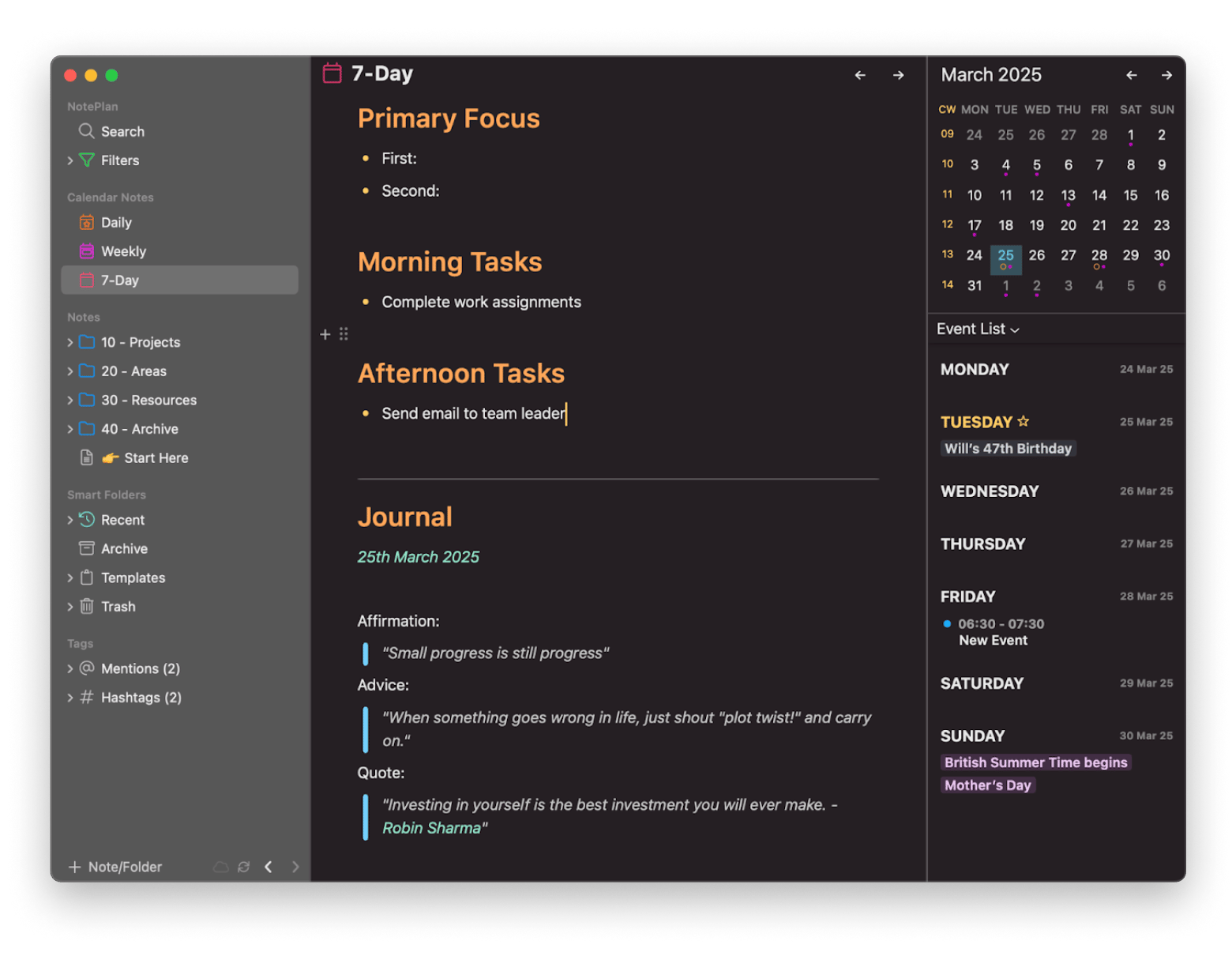Open the Event List dropdown
Viewport: 1232px width, 956px height.
tap(978, 329)
